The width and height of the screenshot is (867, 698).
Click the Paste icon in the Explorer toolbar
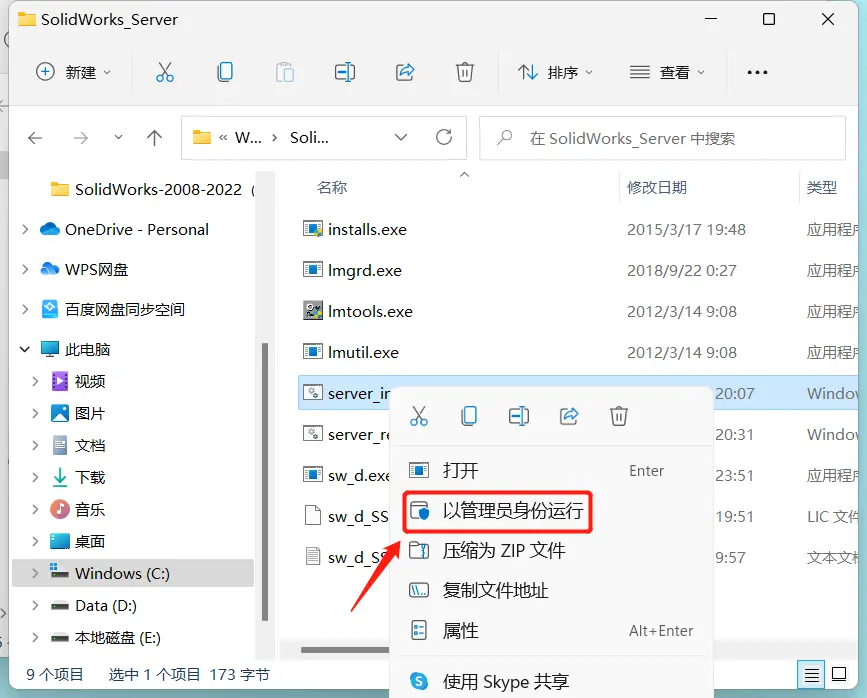(x=285, y=72)
